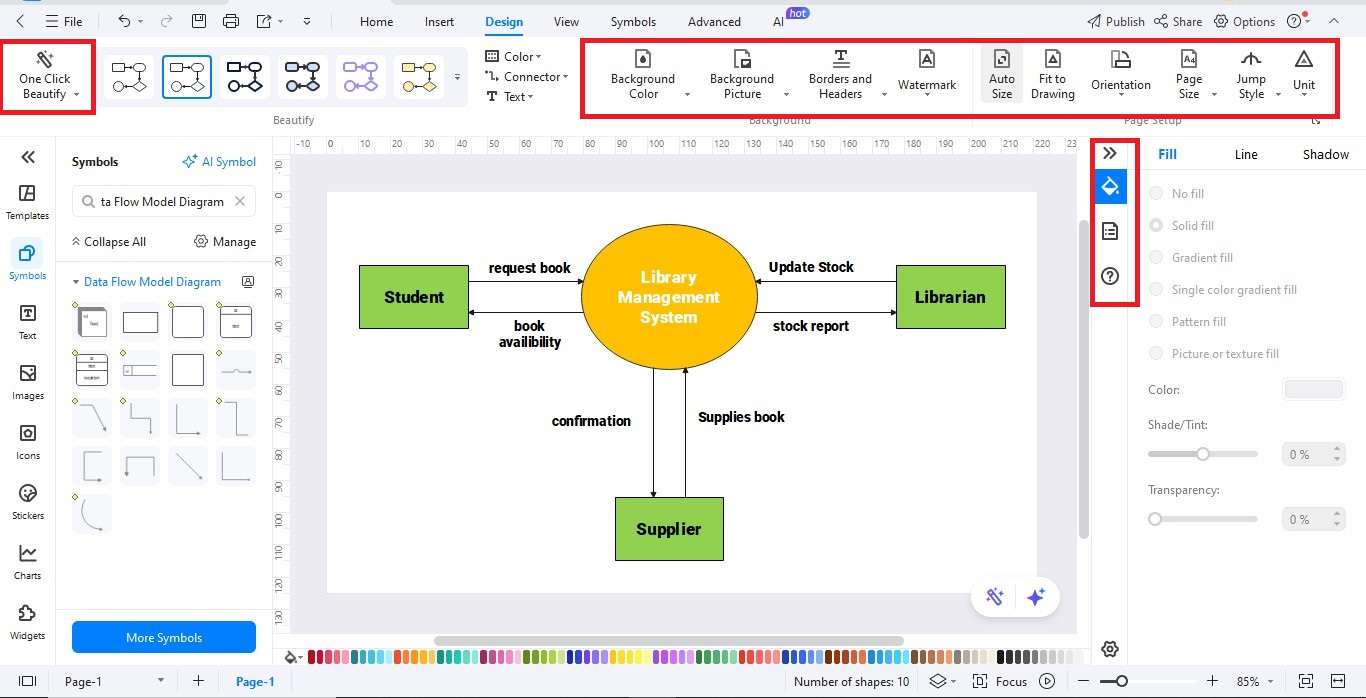Image resolution: width=1366 pixels, height=698 pixels.
Task: Select the Solid fill radio option
Action: [x=1157, y=226]
